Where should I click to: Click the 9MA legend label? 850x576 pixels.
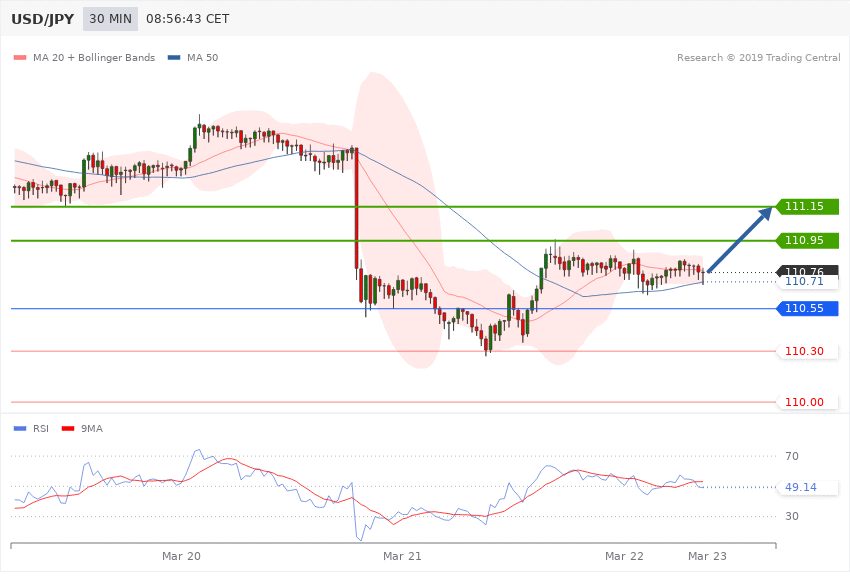(92, 429)
